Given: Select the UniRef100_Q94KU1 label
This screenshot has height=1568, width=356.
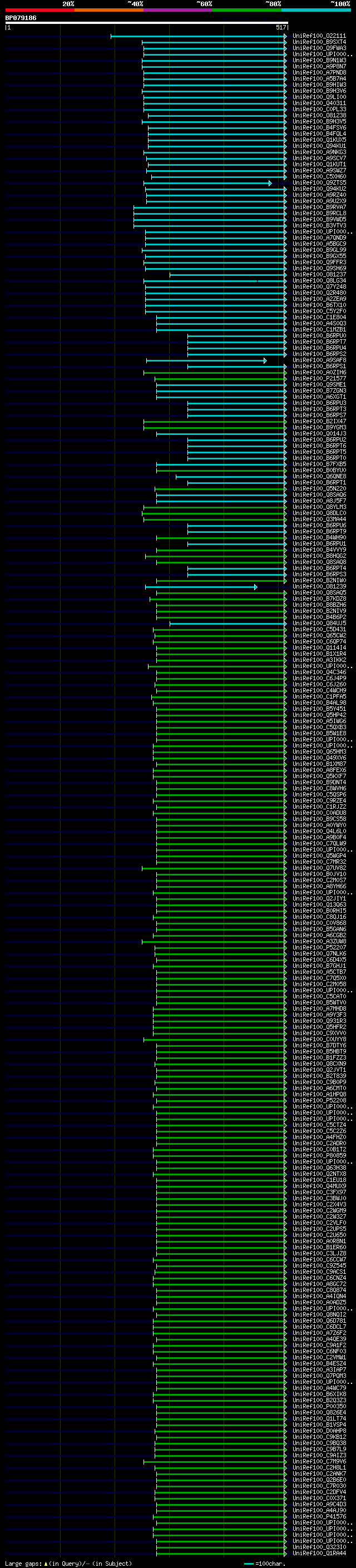Looking at the screenshot, I should click(319, 146).
